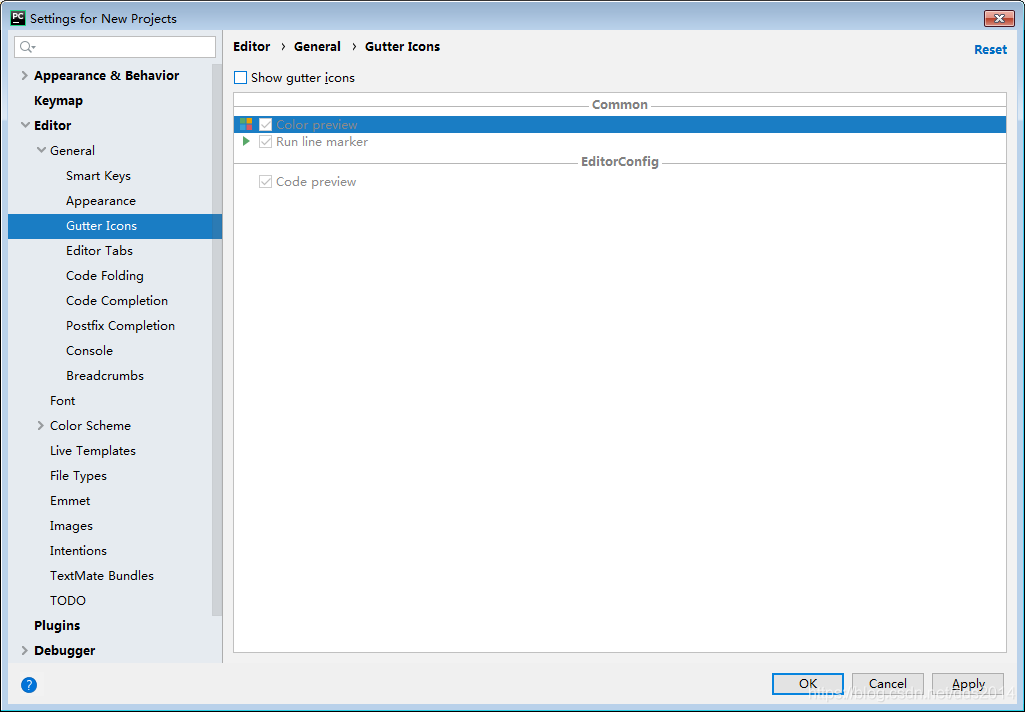Open Images settings
This screenshot has height=712, width=1025.
point(71,526)
